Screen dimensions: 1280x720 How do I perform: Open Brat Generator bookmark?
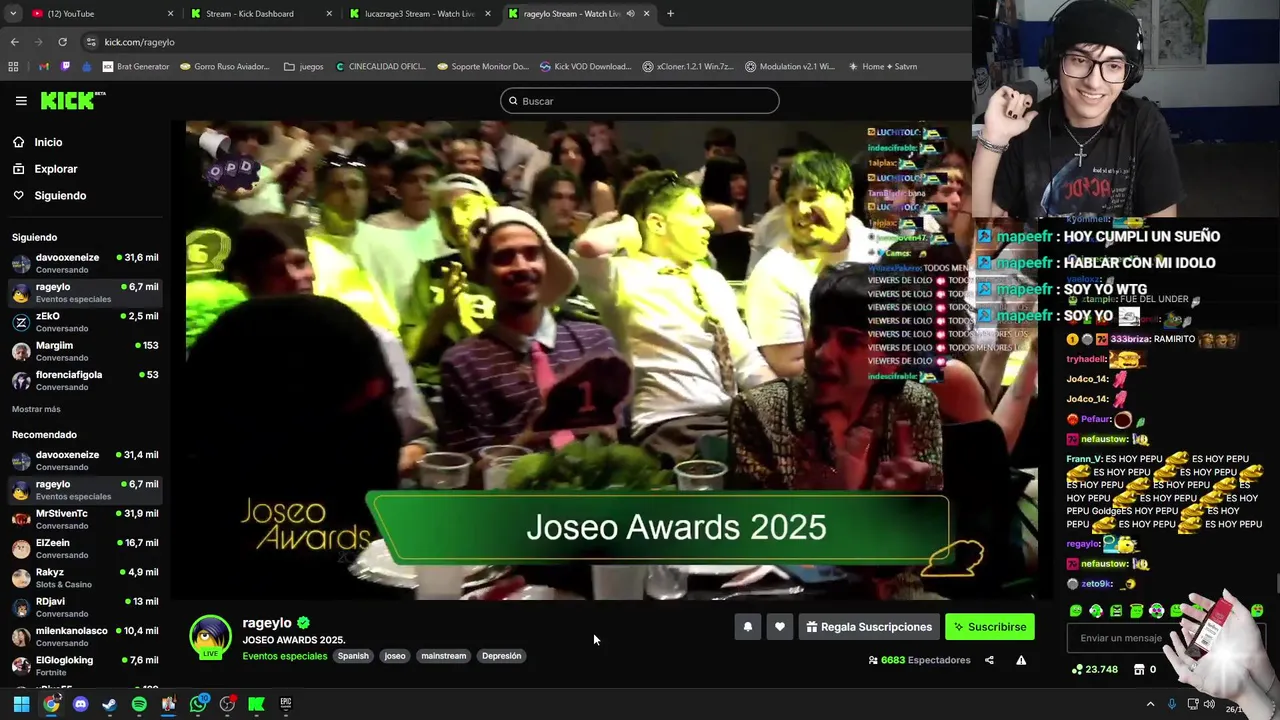[136, 67]
